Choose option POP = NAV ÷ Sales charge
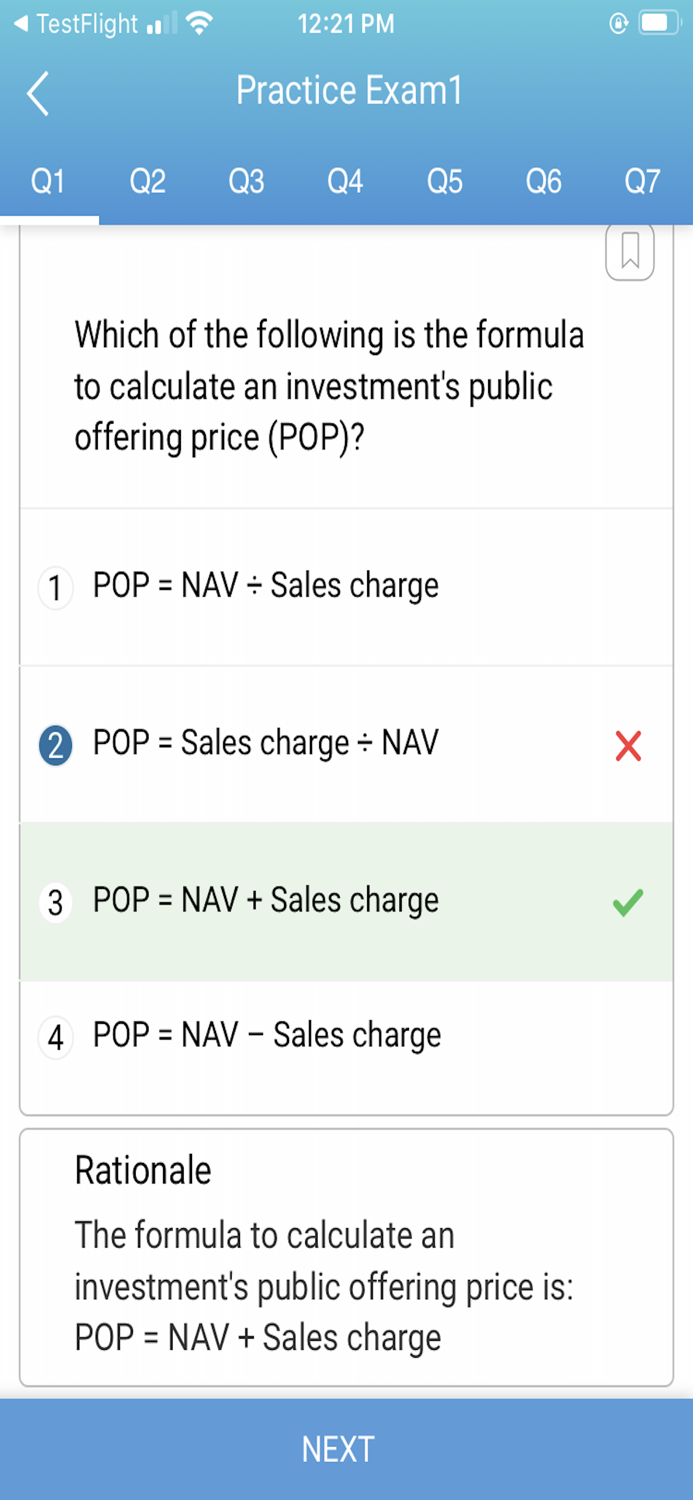The height and width of the screenshot is (1500, 693). [266, 586]
